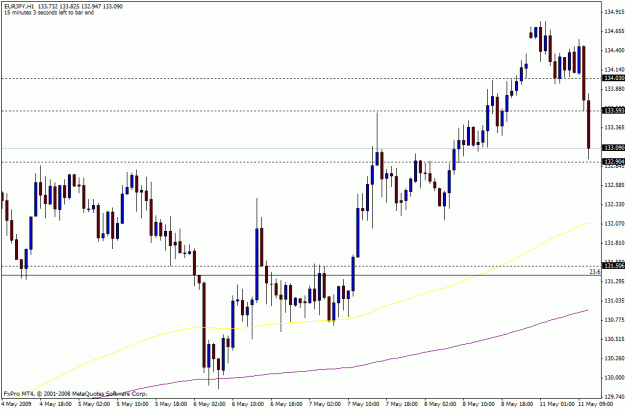Click the 134.655 price axis label
This screenshot has height=409, width=625.
click(x=614, y=31)
